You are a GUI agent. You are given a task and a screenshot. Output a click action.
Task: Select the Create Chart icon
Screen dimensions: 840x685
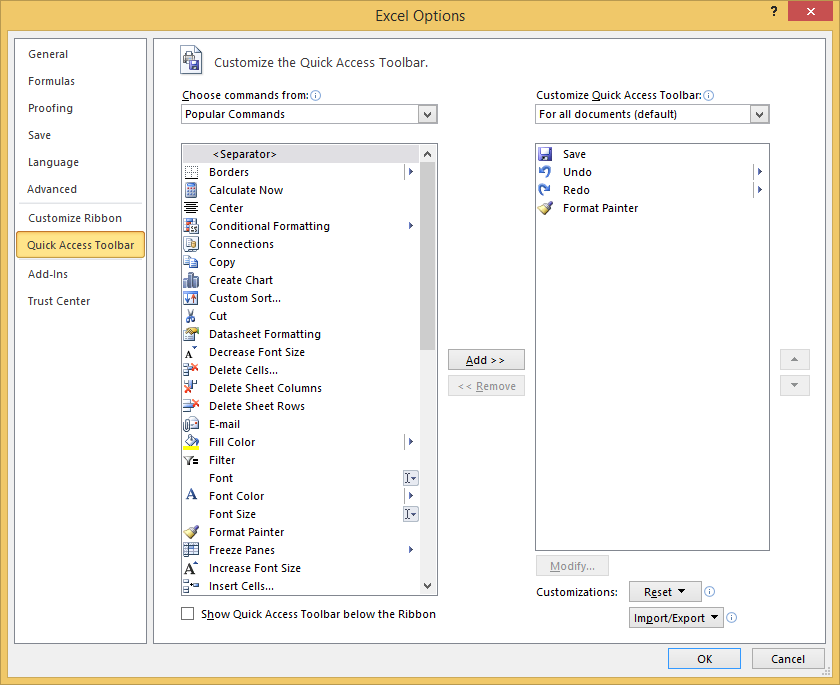tap(191, 280)
